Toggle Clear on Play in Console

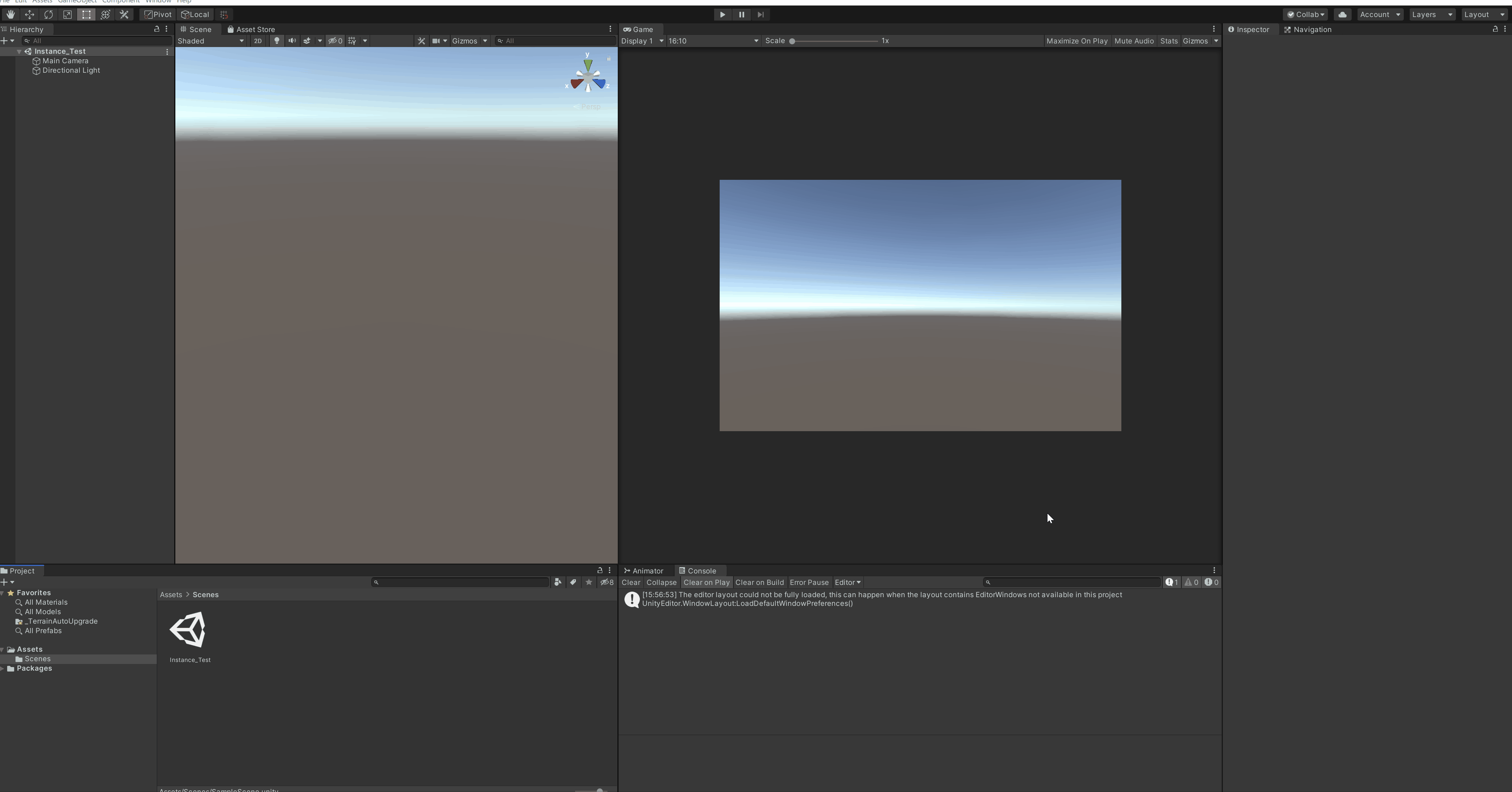(706, 583)
